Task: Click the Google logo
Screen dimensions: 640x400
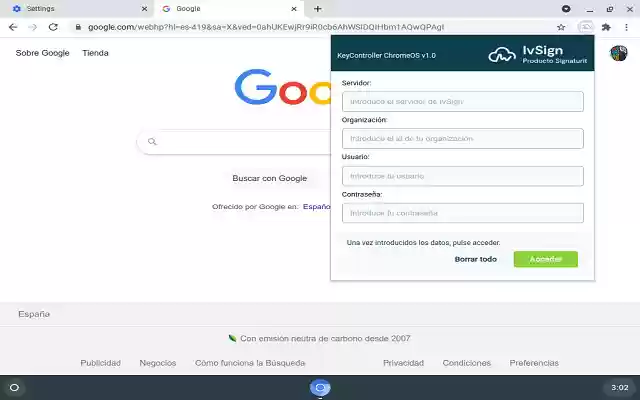Action: (282, 87)
